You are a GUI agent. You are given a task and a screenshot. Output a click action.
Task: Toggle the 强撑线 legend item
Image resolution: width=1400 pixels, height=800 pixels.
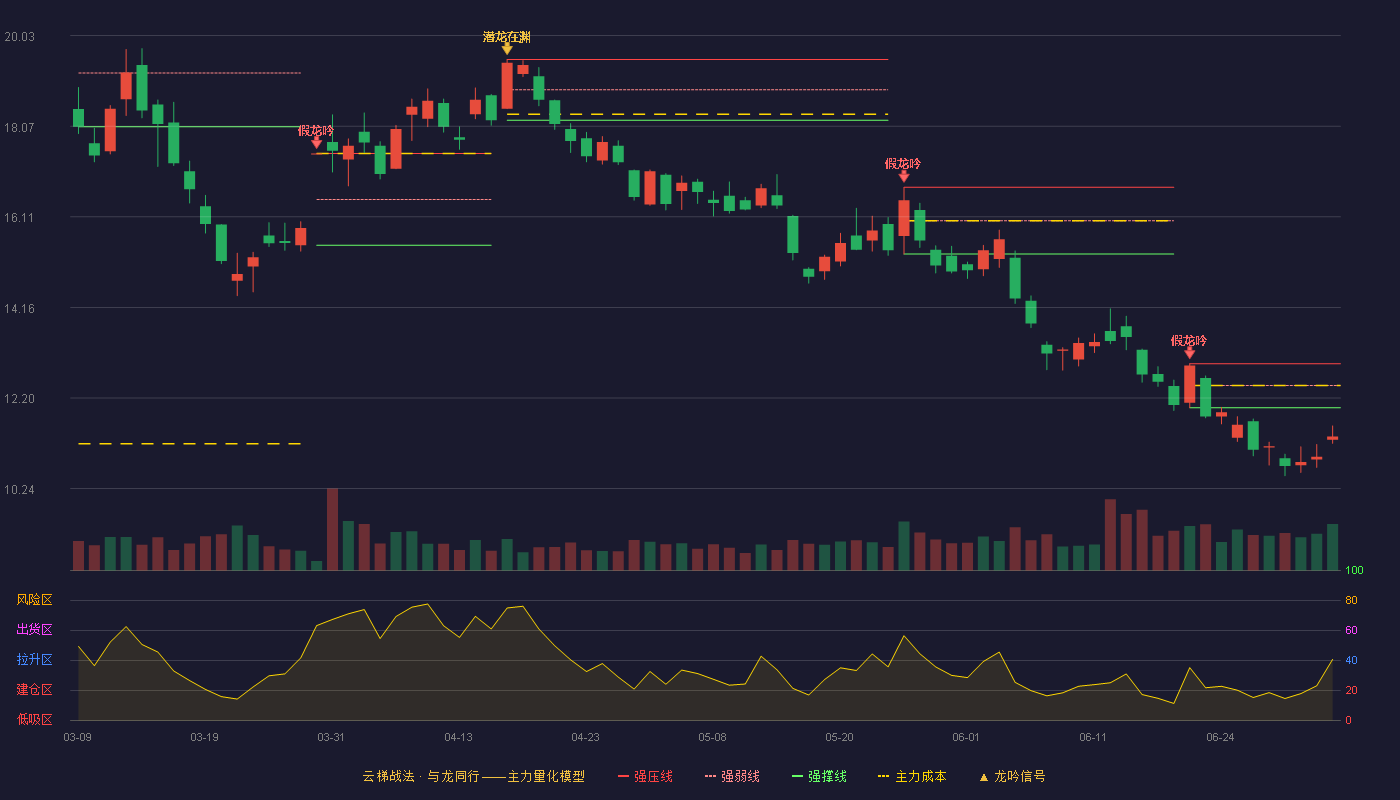[x=819, y=776]
